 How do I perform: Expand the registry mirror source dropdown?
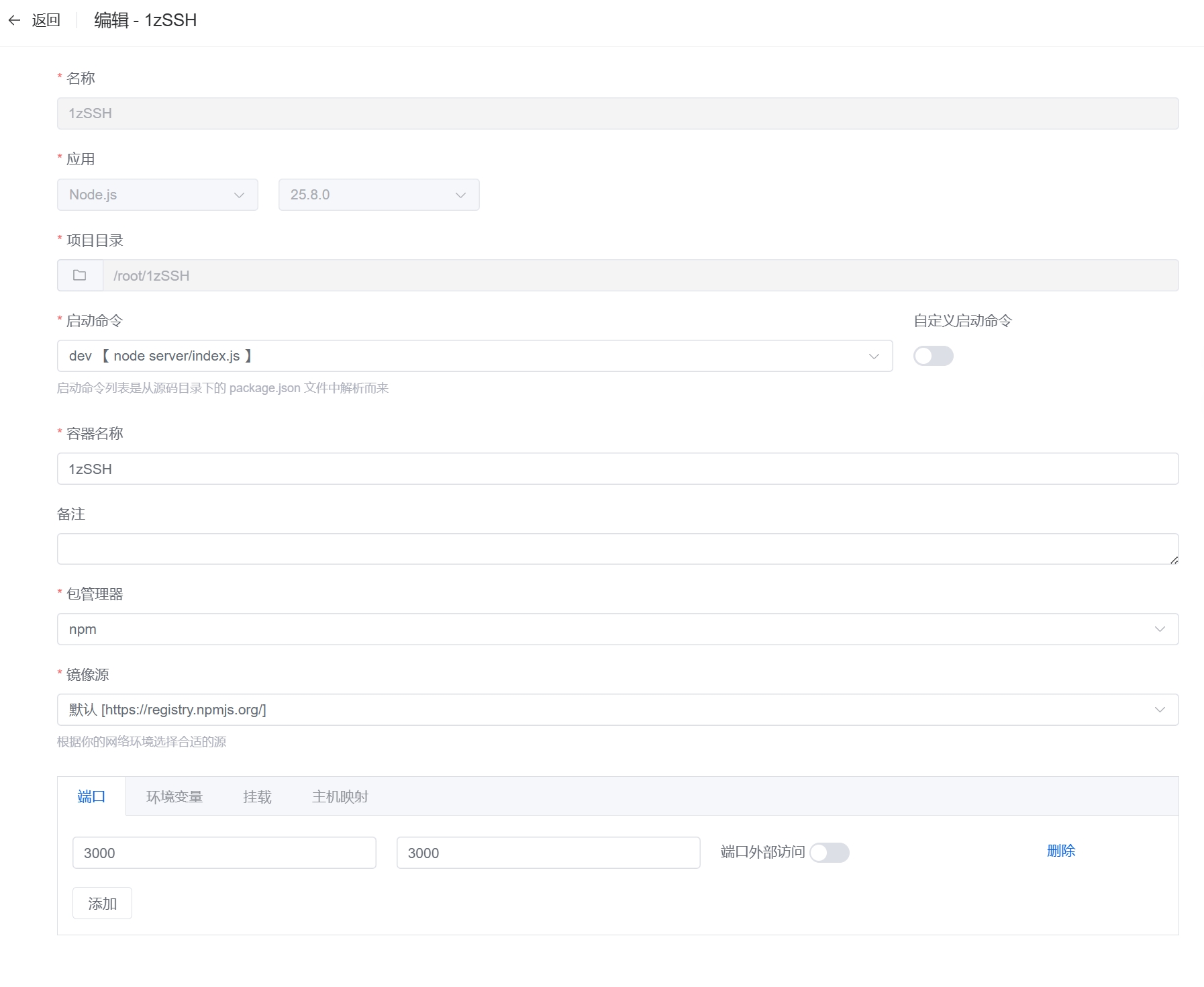tap(617, 710)
